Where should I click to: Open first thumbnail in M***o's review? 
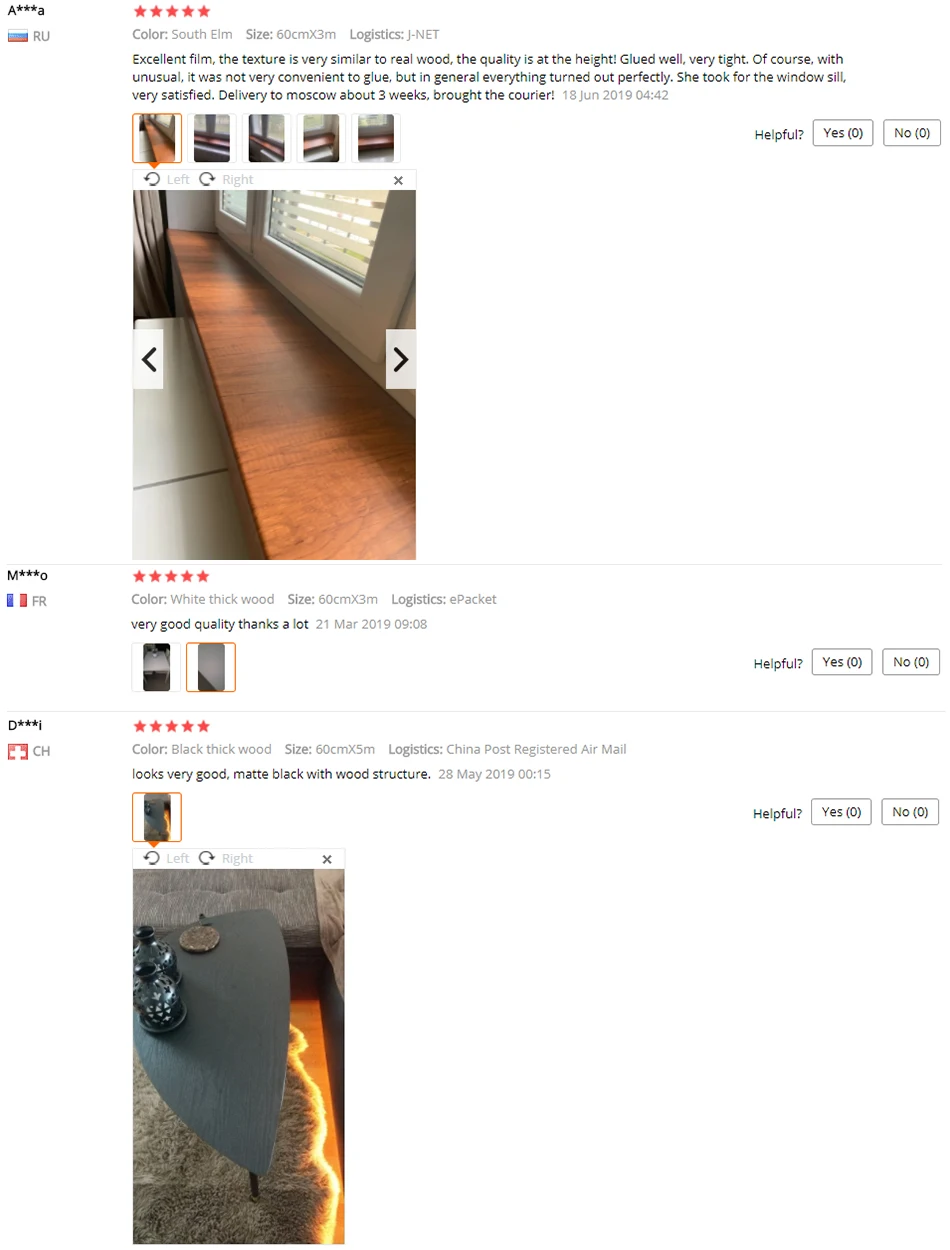pyautogui.click(x=157, y=667)
